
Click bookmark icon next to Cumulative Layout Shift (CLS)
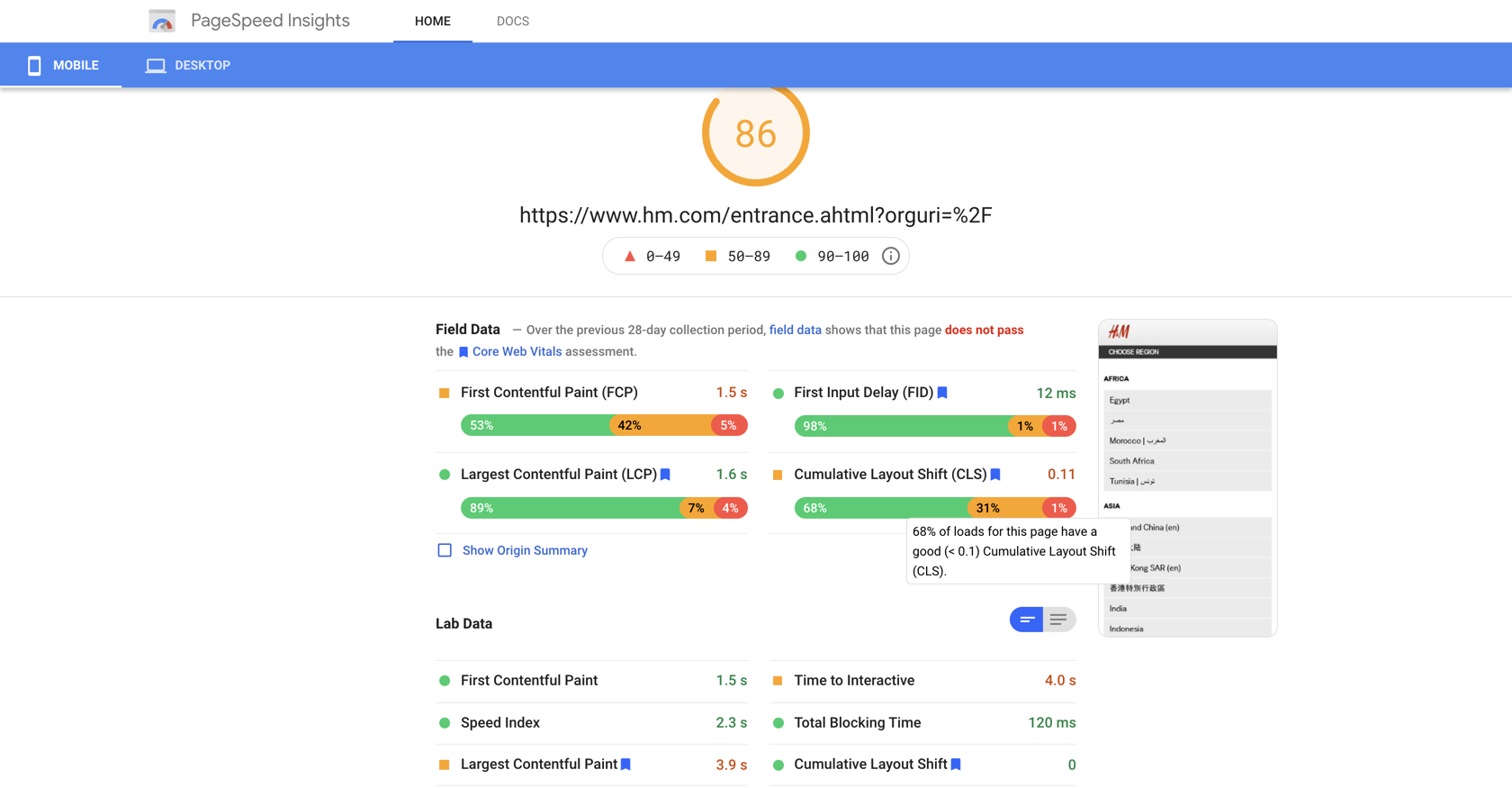(995, 475)
